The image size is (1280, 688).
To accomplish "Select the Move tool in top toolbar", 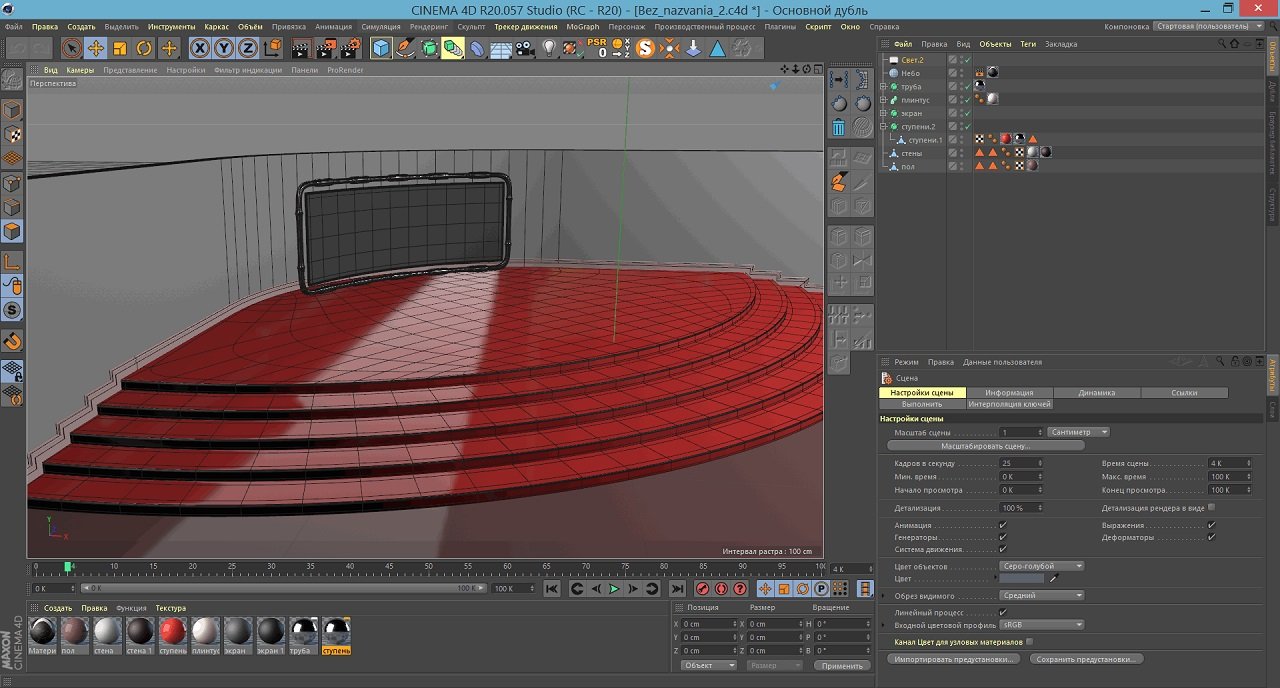I will (96, 48).
